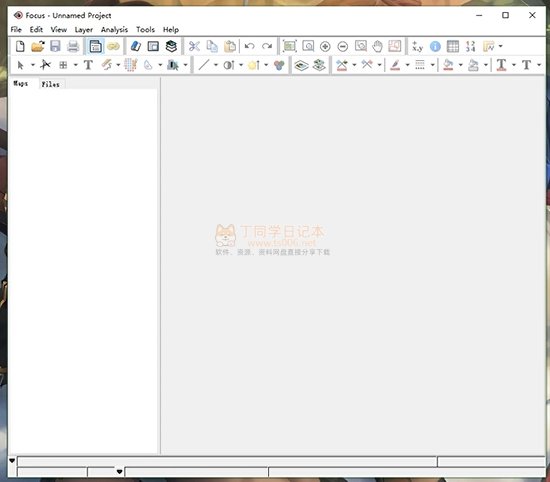This screenshot has width=550, height=482.
Task: Open a file with the folder icon
Action: [38, 46]
